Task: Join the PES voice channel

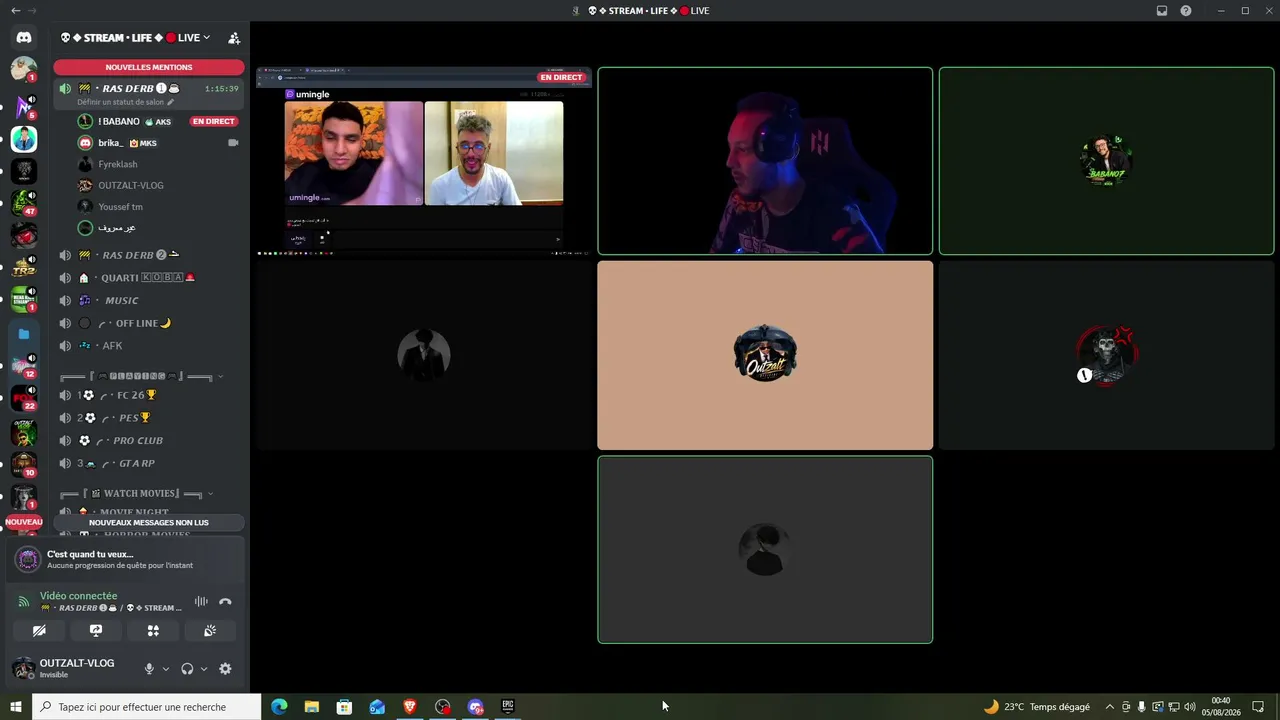Action: (x=149, y=418)
